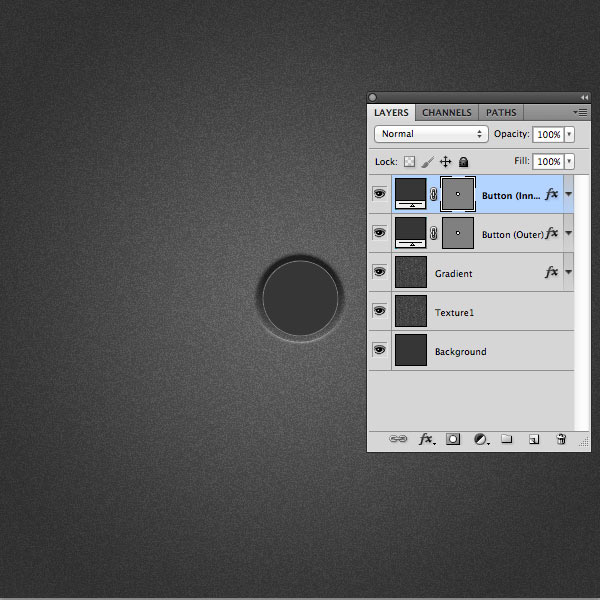The width and height of the screenshot is (600, 600).
Task: Click mask link icon on Button (Inner) layer
Action: point(434,194)
